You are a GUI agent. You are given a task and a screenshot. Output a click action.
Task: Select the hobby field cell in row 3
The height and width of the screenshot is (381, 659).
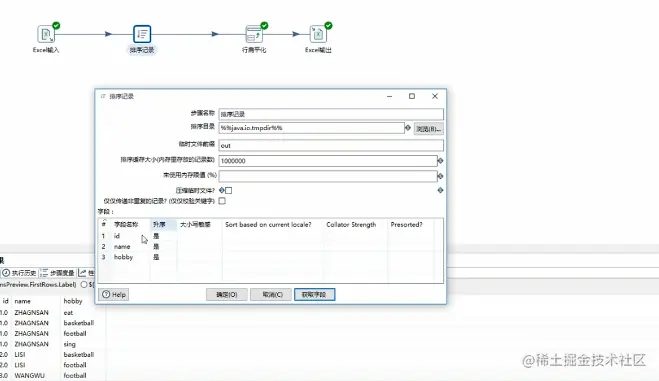click(x=124, y=257)
